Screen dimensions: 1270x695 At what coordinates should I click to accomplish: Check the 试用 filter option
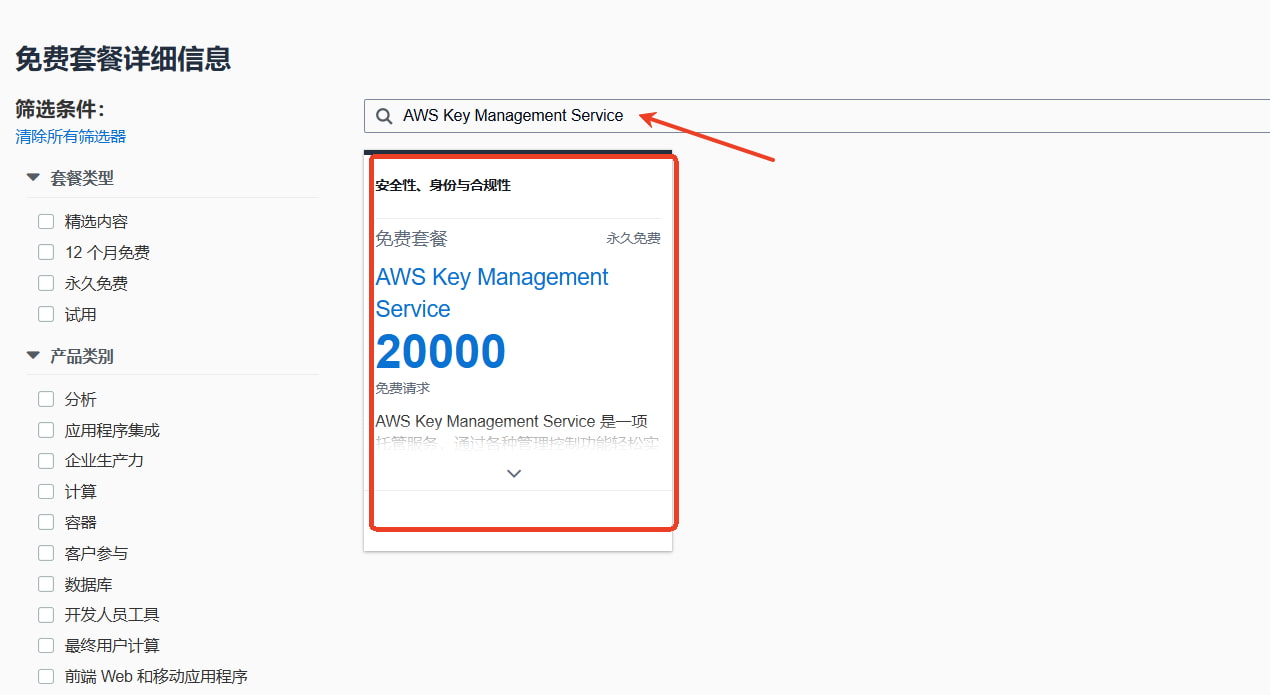[45, 314]
